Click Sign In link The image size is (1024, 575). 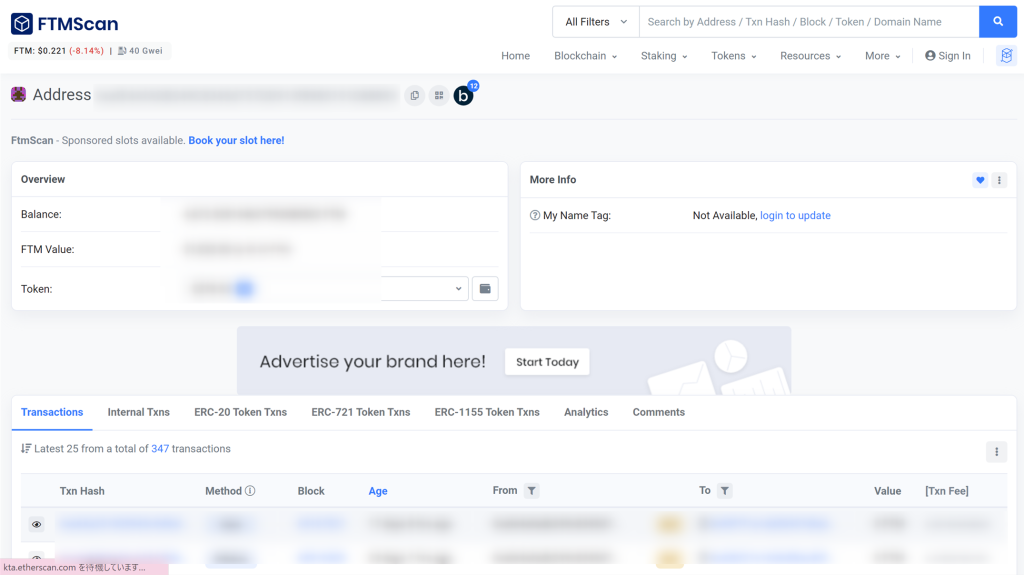coord(948,56)
